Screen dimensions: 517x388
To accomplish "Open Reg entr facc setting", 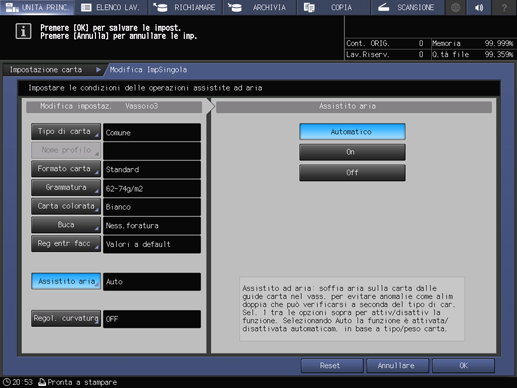I will pyautogui.click(x=66, y=244).
